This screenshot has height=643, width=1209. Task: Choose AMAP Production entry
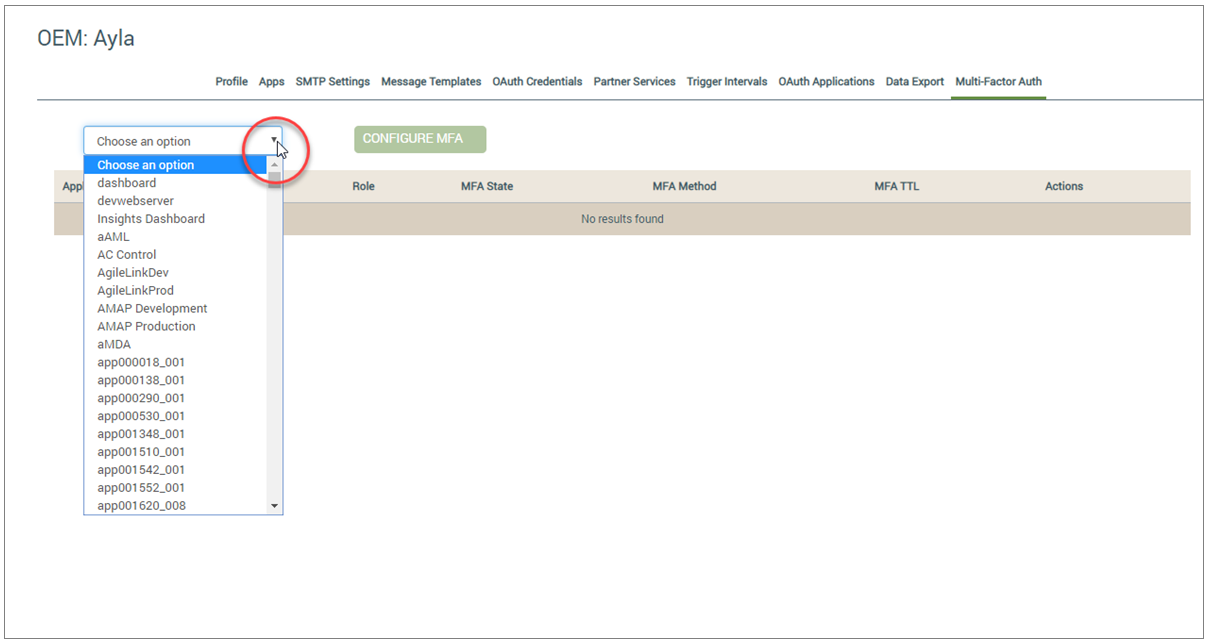point(175,327)
